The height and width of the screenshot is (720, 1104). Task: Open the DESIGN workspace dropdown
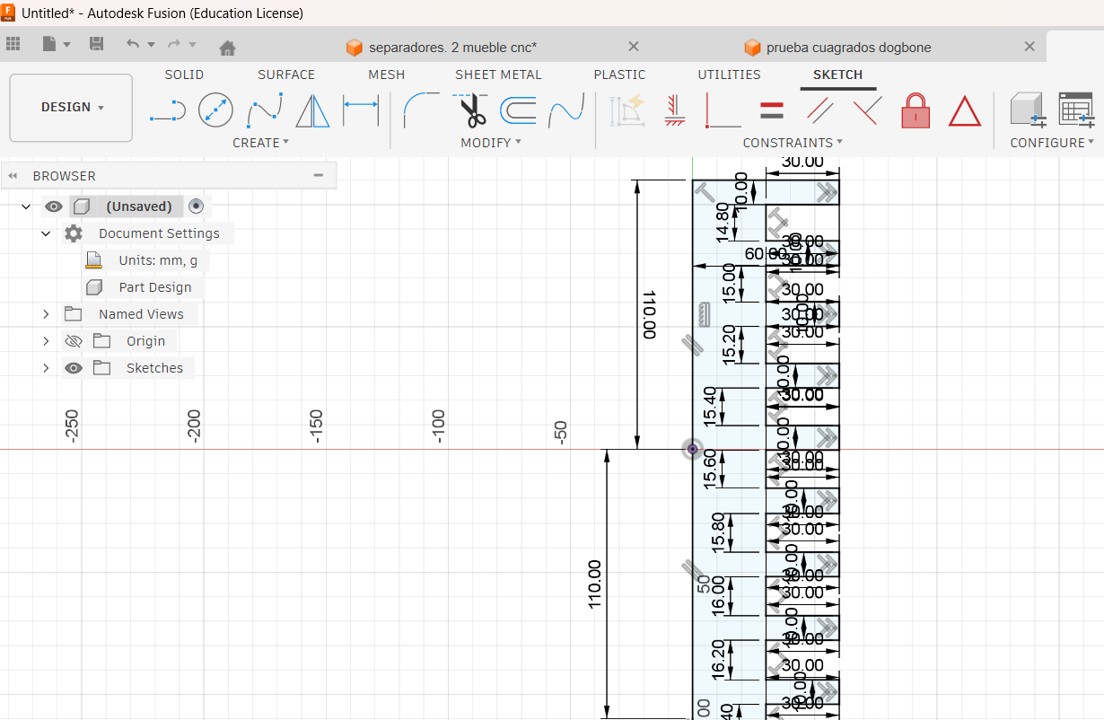pyautogui.click(x=71, y=108)
